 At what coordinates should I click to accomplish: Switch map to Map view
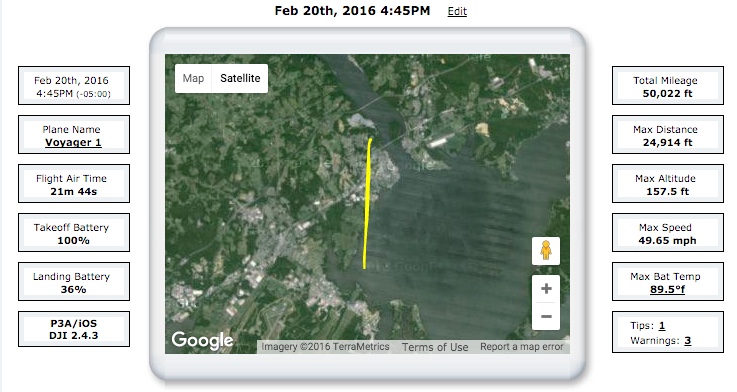click(193, 78)
